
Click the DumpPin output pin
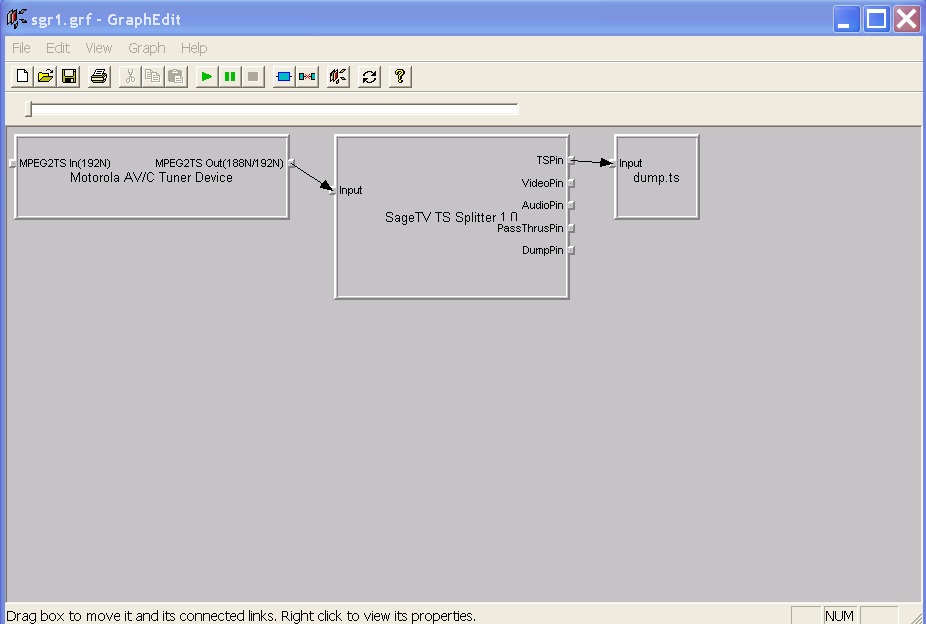tap(571, 250)
